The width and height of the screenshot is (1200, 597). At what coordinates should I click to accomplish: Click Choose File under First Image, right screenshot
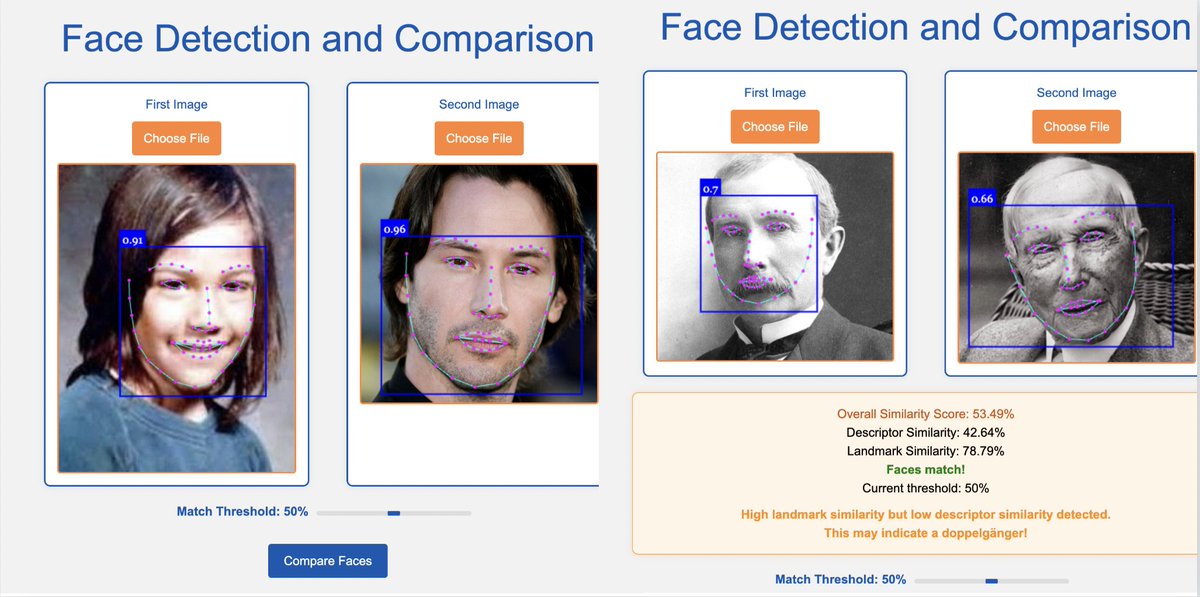point(775,127)
